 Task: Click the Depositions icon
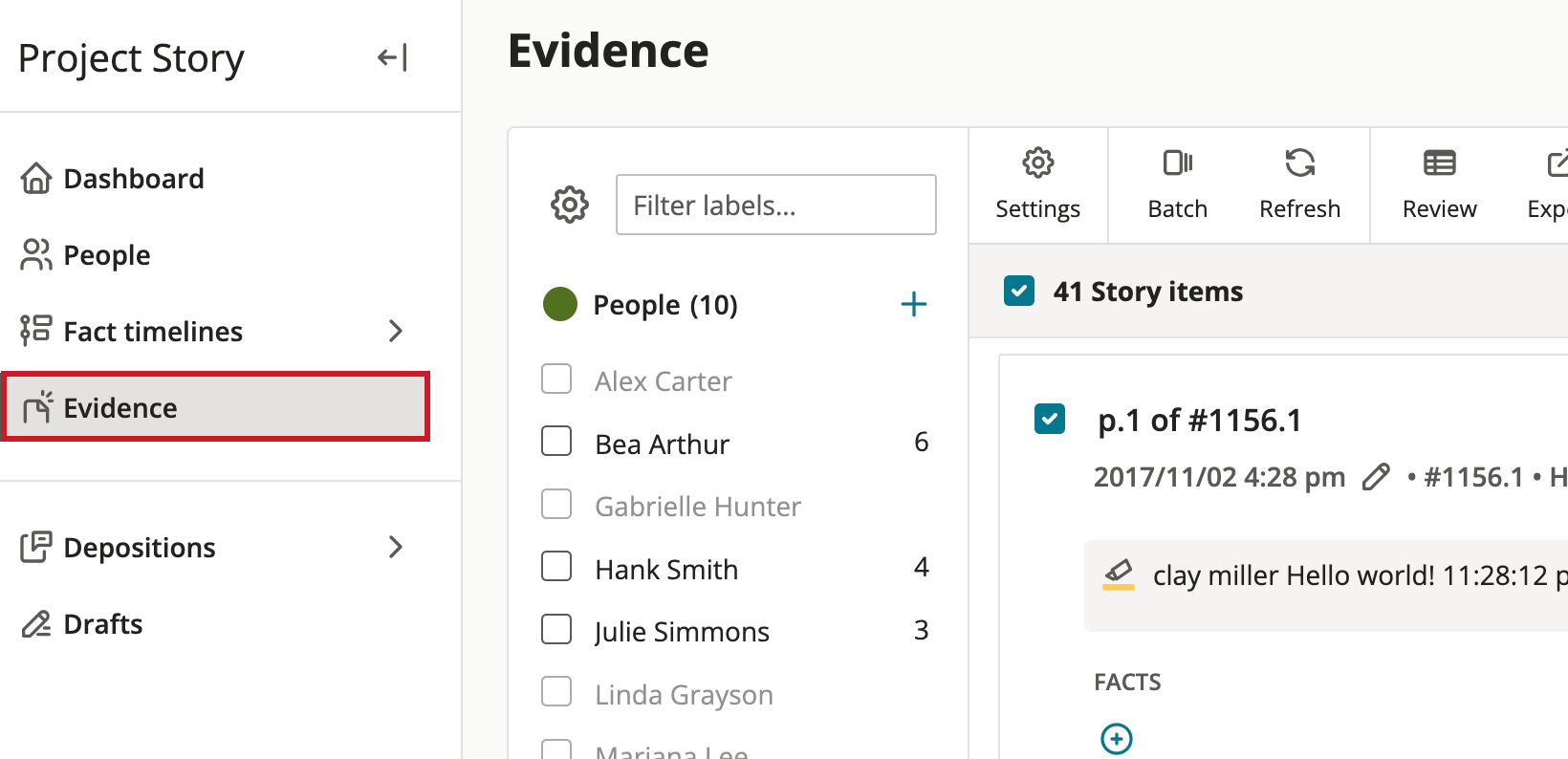tap(36, 547)
